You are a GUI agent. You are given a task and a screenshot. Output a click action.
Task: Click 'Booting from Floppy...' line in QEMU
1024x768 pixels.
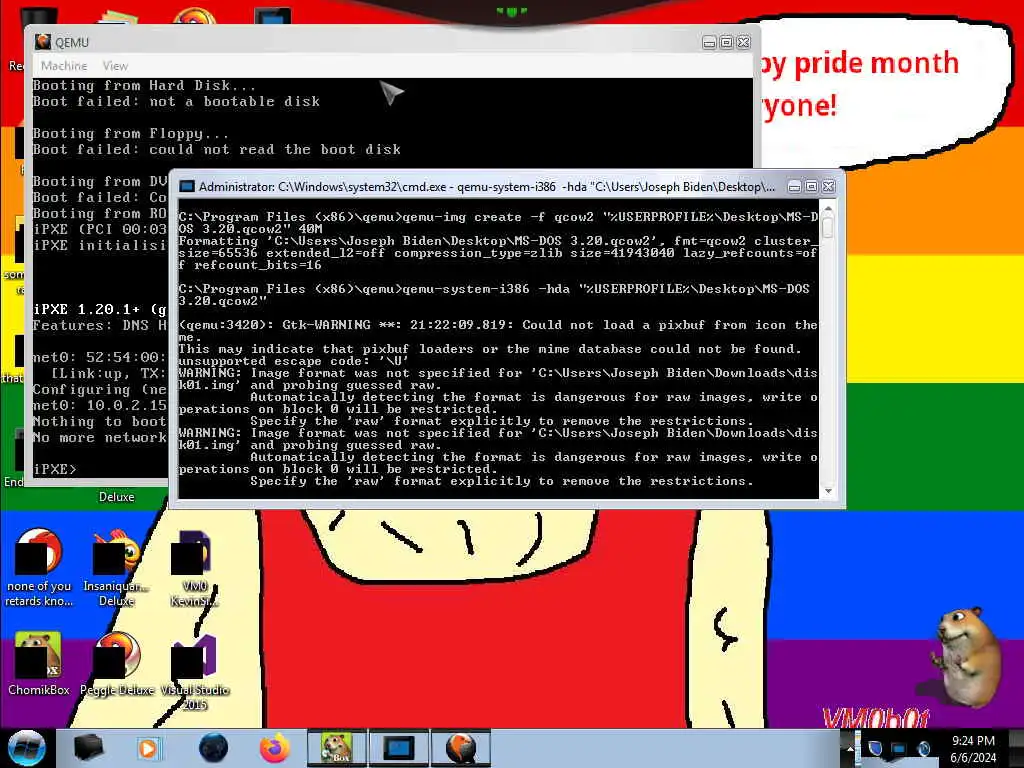point(131,133)
